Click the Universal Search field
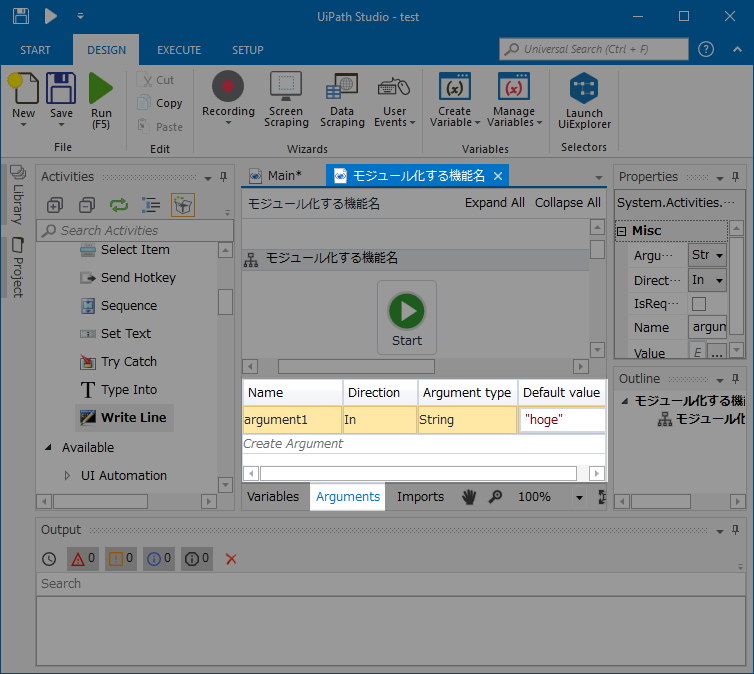754x674 pixels. (x=594, y=49)
